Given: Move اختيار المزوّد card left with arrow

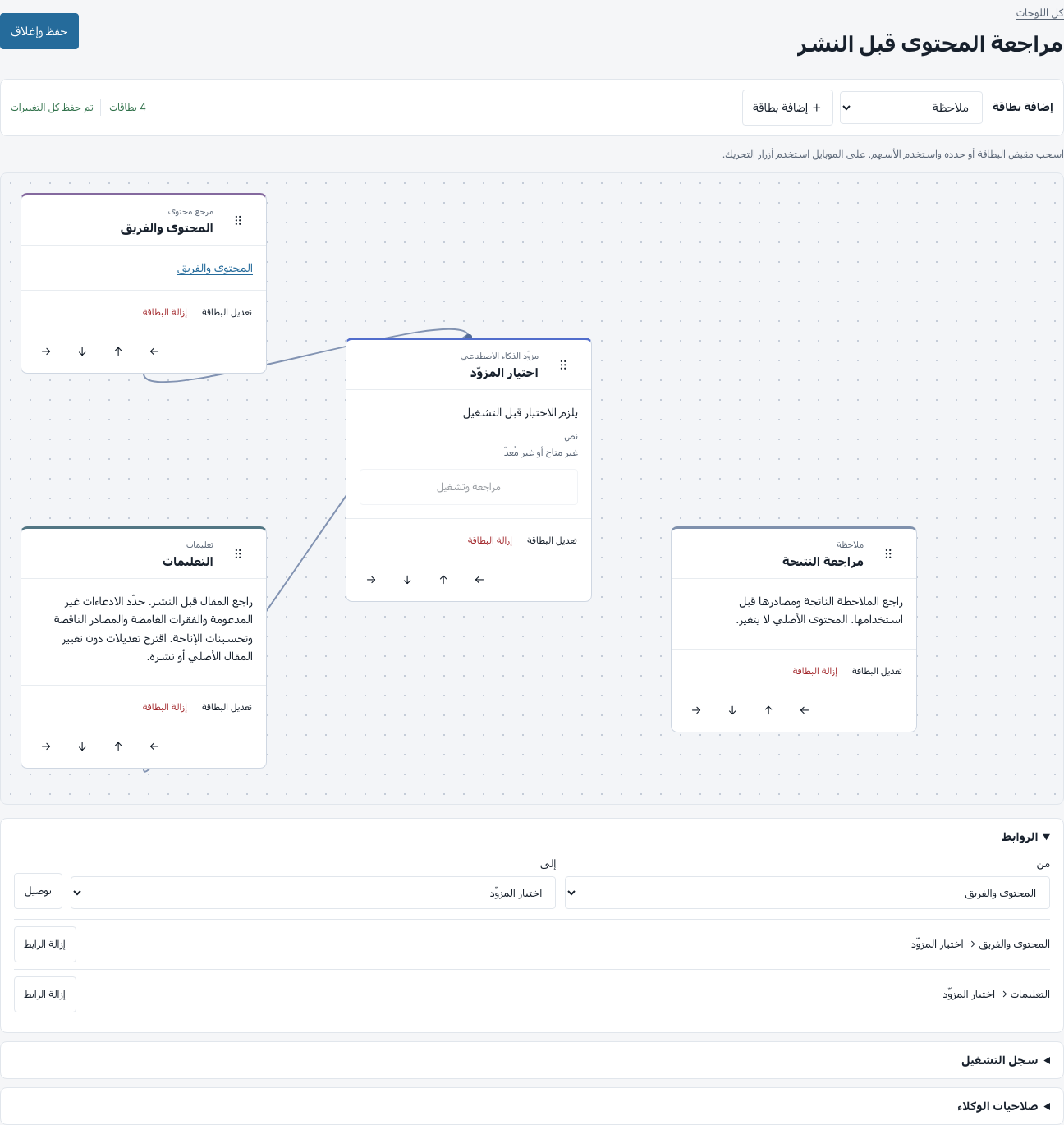Looking at the screenshot, I should pyautogui.click(x=479, y=580).
